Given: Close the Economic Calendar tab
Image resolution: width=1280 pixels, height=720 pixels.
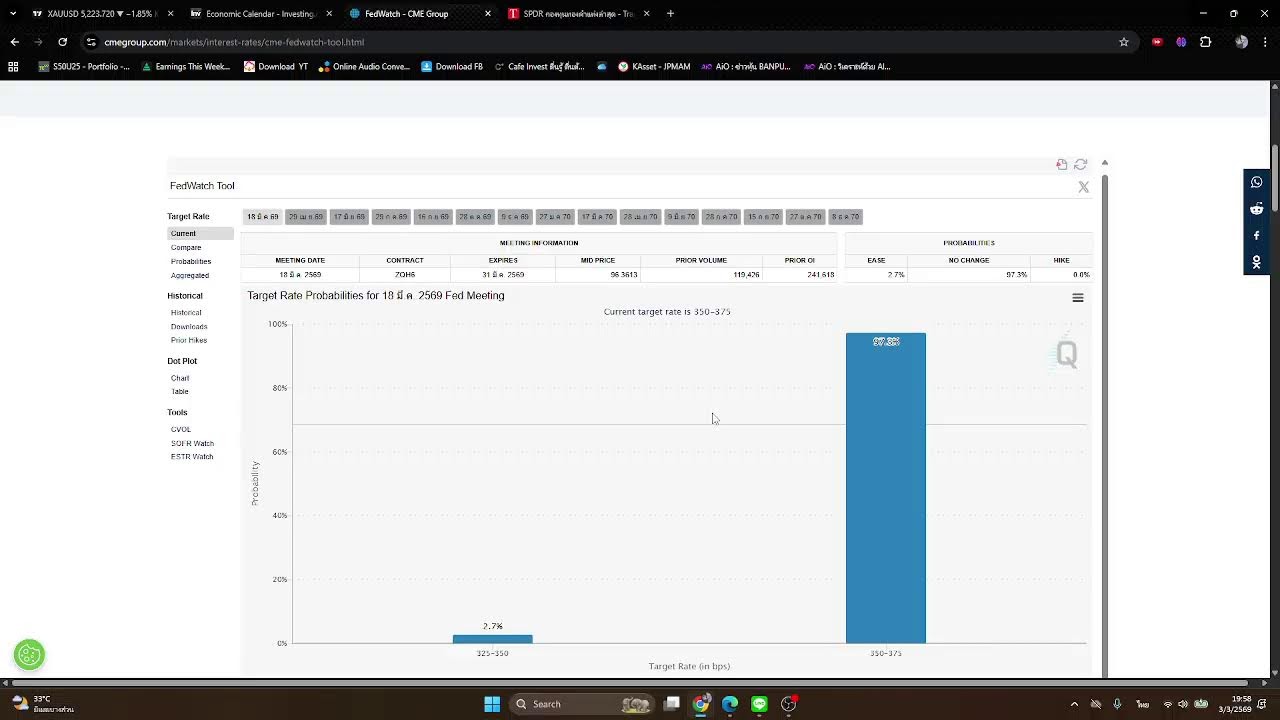Looking at the screenshot, I should coord(329,14).
